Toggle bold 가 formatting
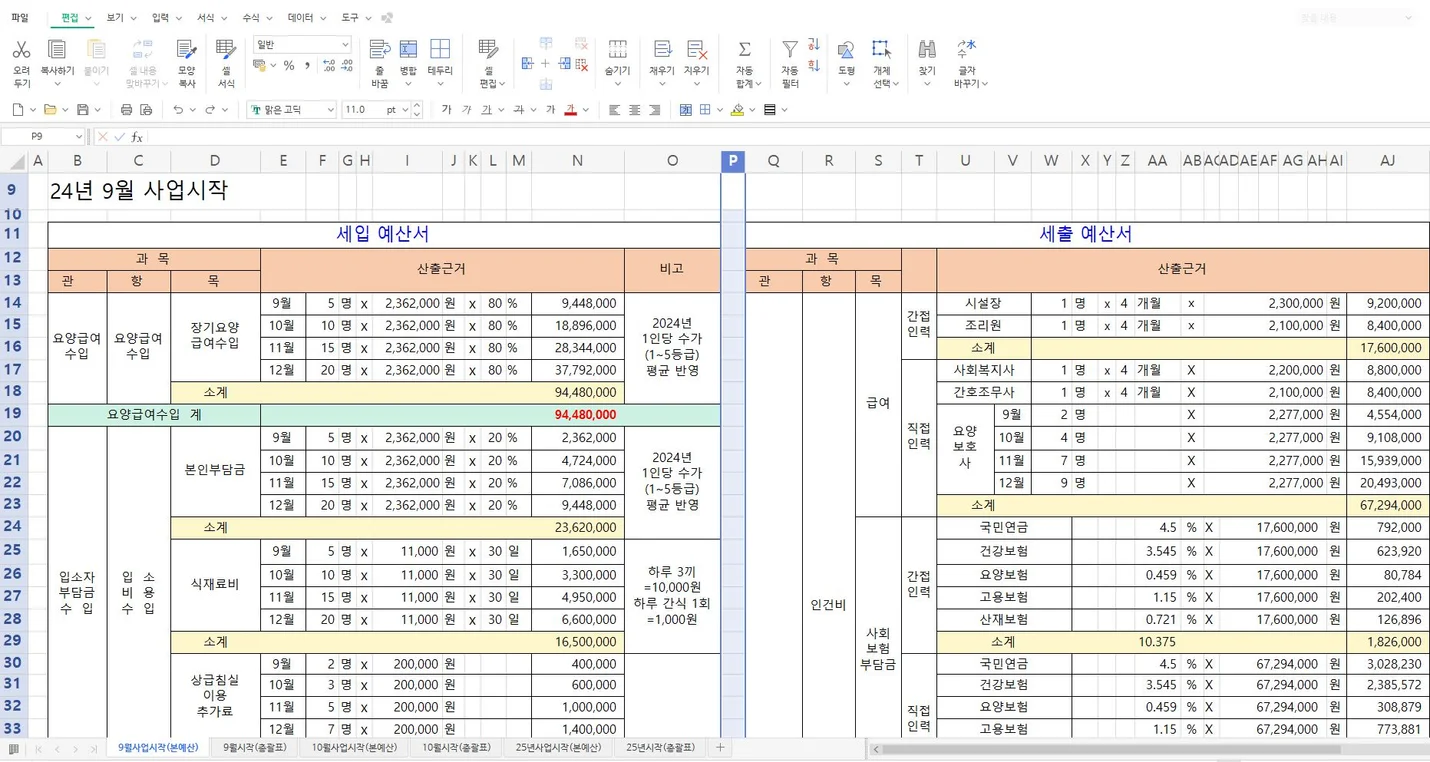 (446, 110)
